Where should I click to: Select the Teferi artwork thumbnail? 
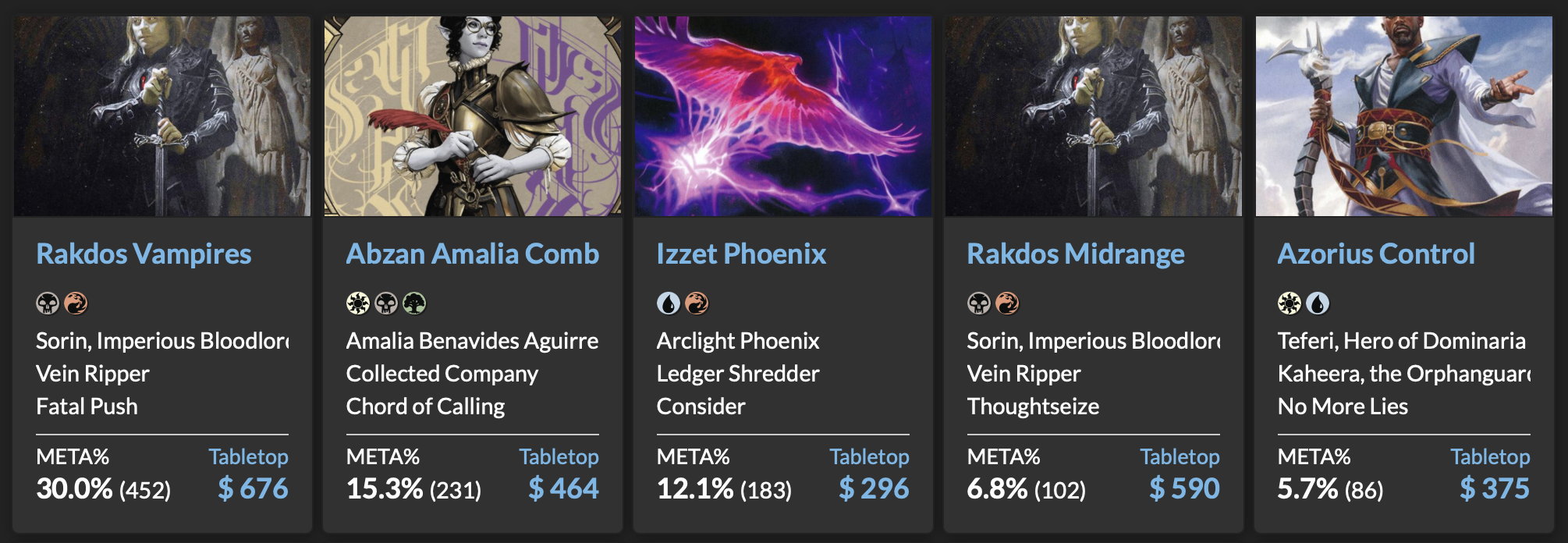point(1404,116)
